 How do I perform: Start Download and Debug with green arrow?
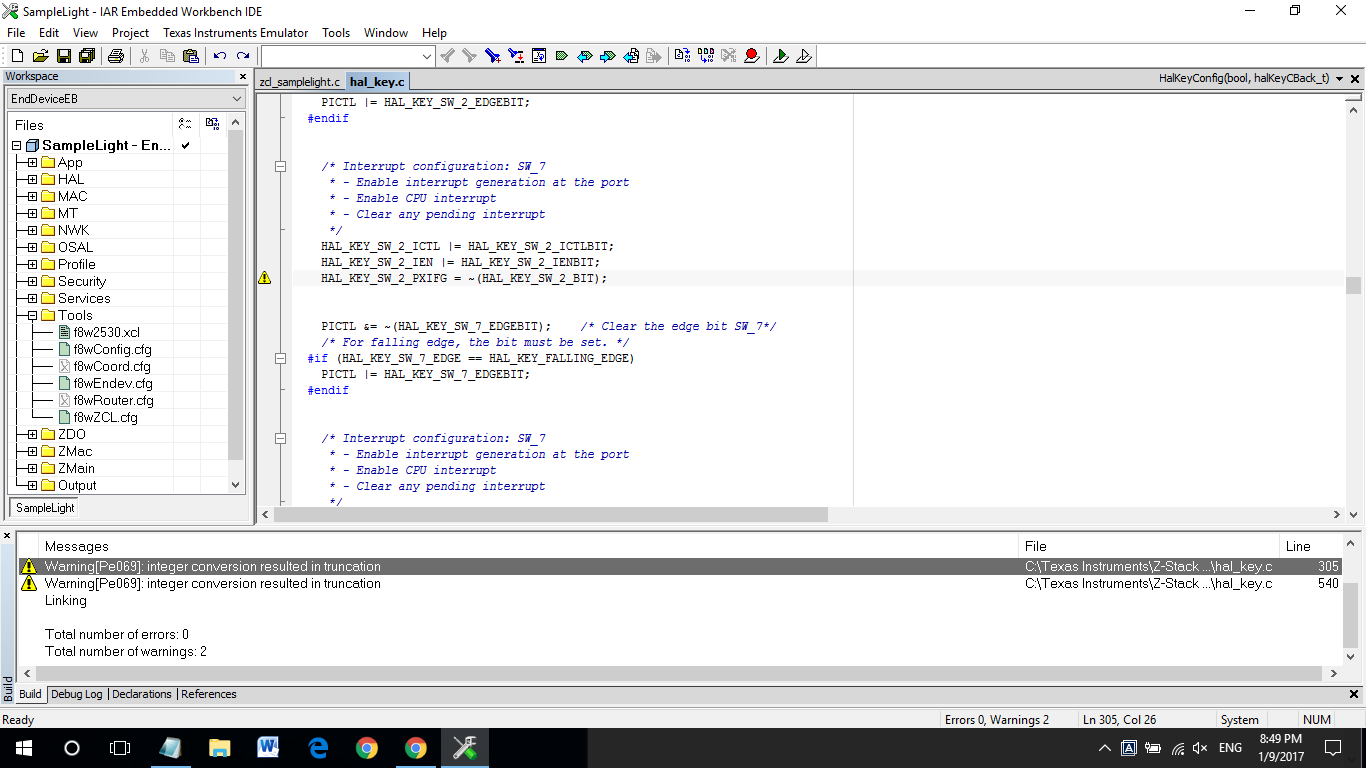tap(781, 56)
